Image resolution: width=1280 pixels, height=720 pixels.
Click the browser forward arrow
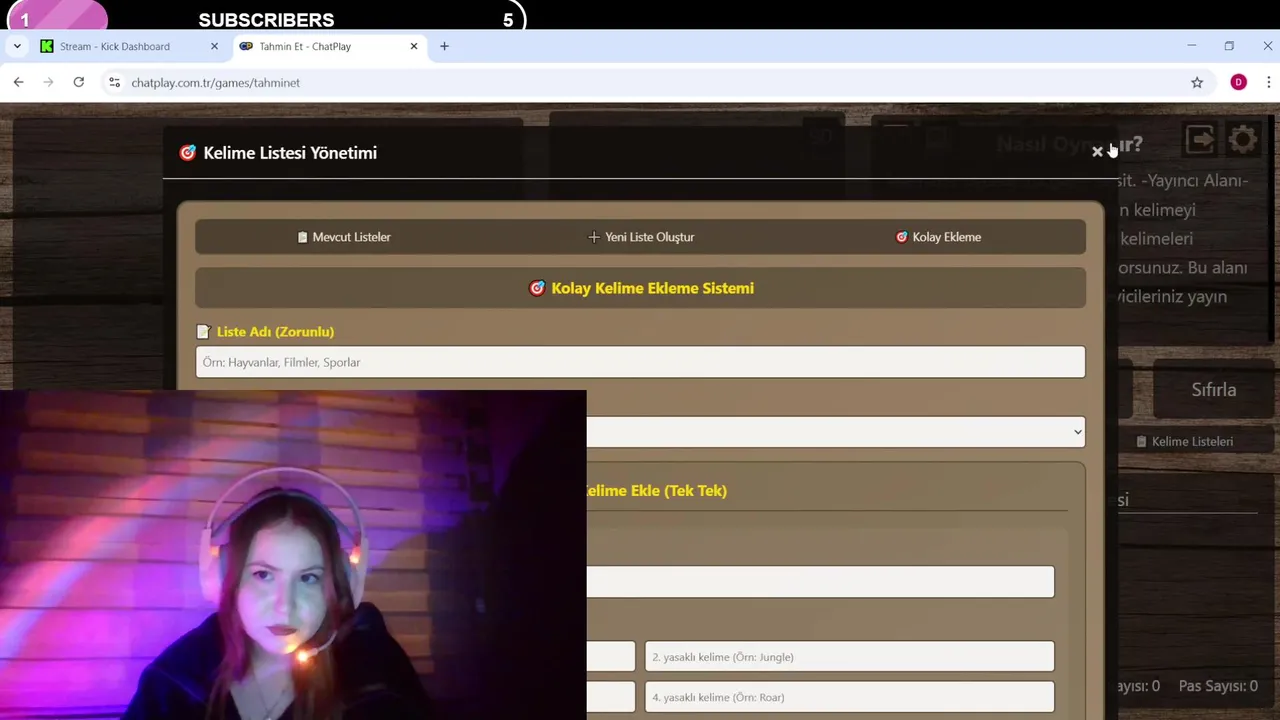pos(48,82)
